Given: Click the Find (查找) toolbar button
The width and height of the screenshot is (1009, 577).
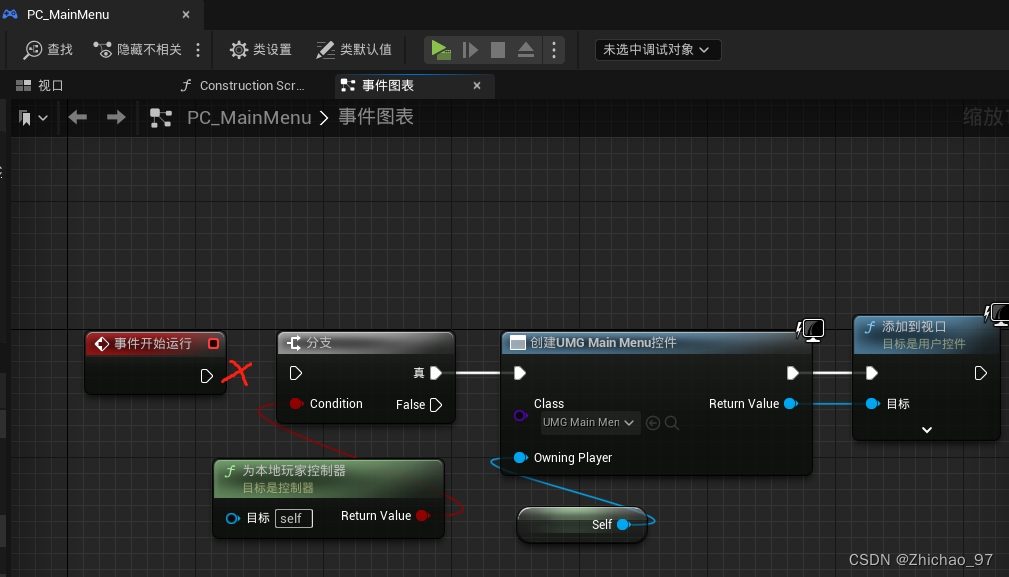Looking at the screenshot, I should (x=48, y=50).
